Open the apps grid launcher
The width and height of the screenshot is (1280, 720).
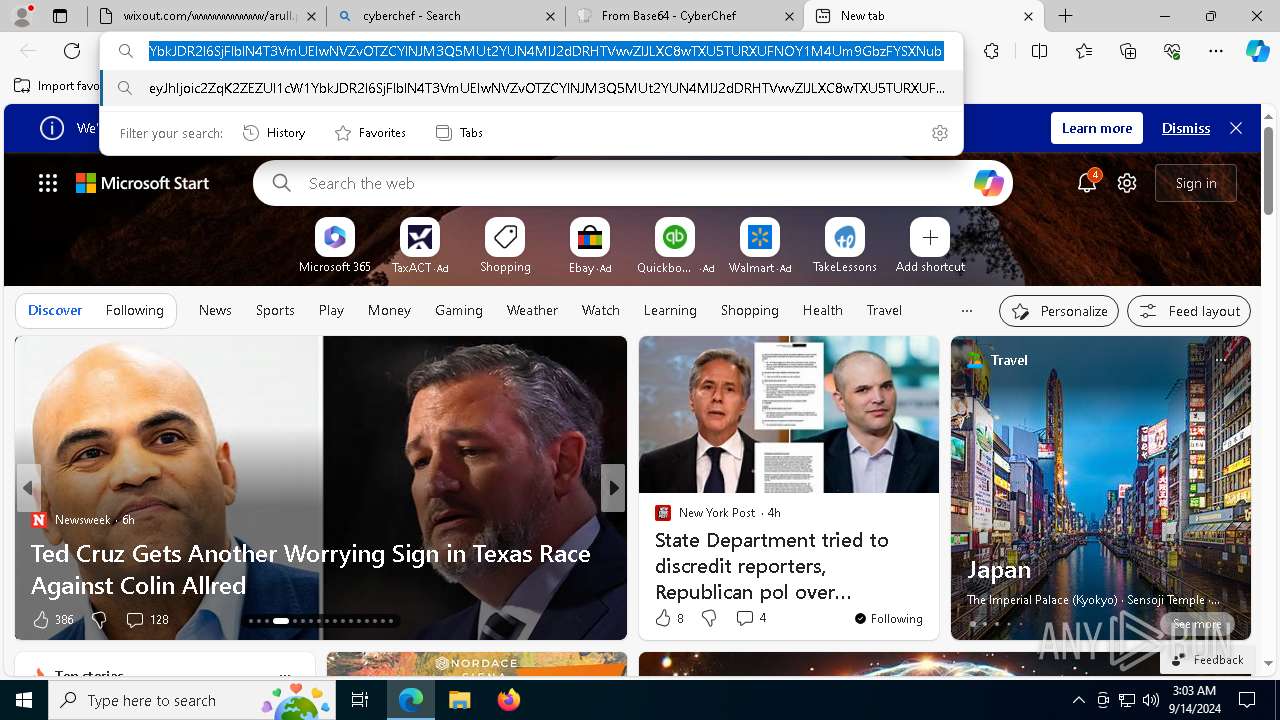pyautogui.click(x=48, y=183)
